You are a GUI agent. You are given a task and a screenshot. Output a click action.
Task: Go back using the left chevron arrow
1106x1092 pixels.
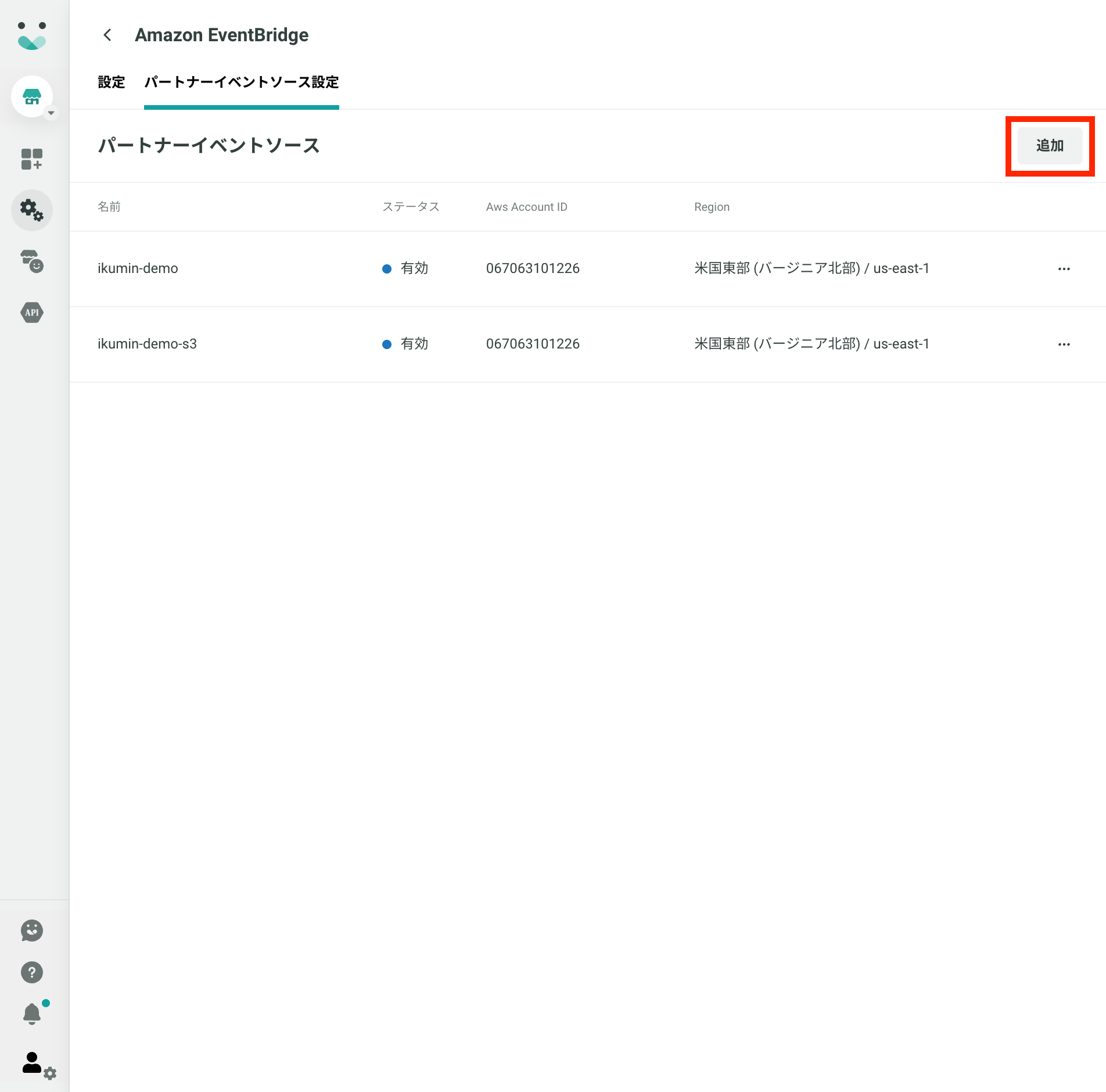(107, 35)
